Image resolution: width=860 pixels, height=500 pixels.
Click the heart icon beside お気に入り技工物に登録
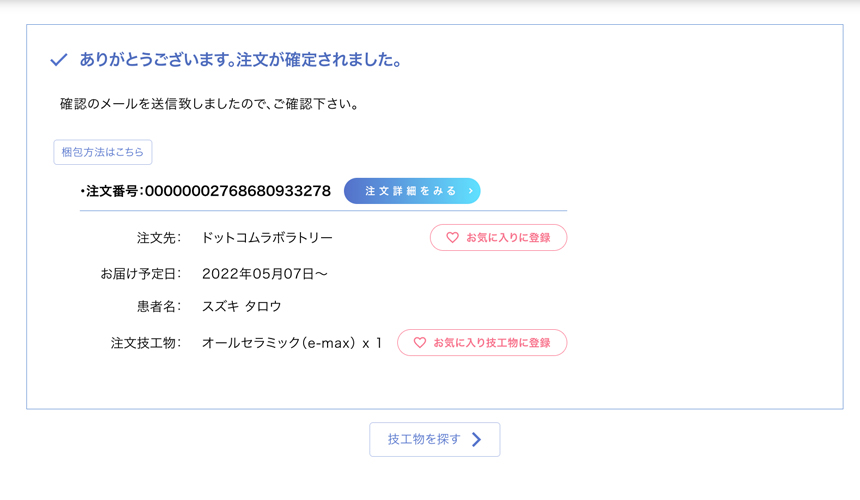[420, 343]
